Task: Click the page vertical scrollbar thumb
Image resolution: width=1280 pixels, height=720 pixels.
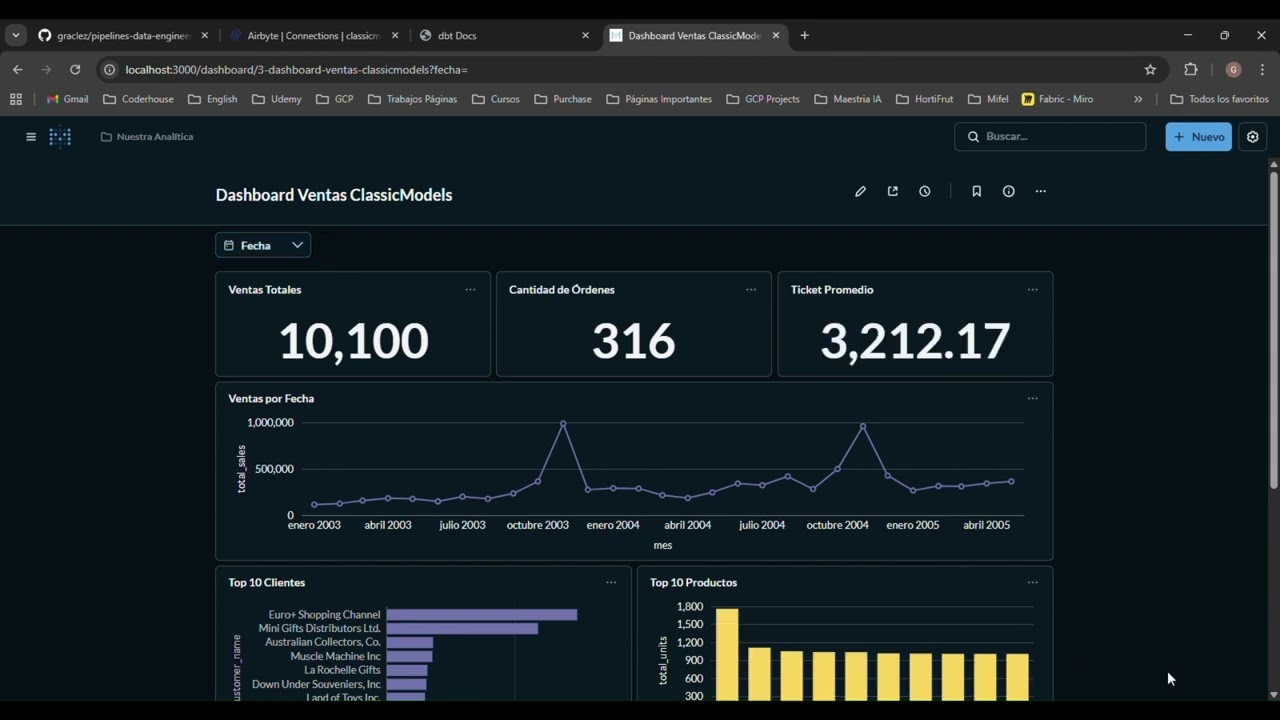Action: 1273,330
